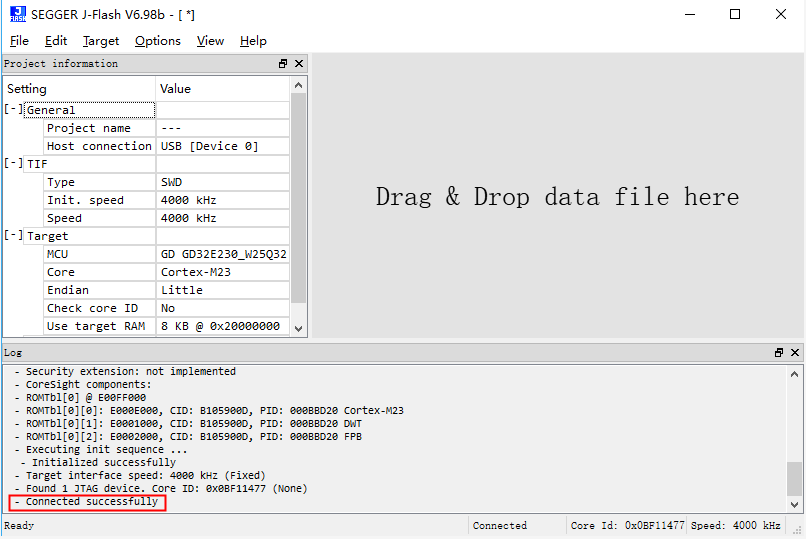Close the Project information panel

[299, 64]
